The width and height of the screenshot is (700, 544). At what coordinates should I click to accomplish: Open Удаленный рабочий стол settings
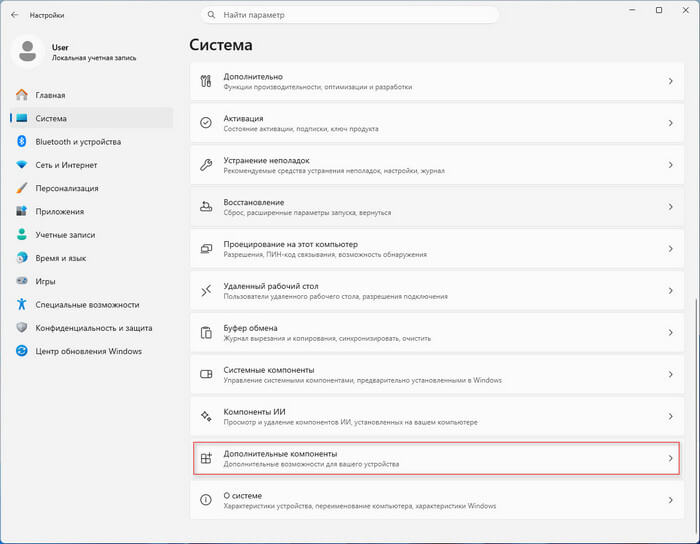tap(437, 291)
